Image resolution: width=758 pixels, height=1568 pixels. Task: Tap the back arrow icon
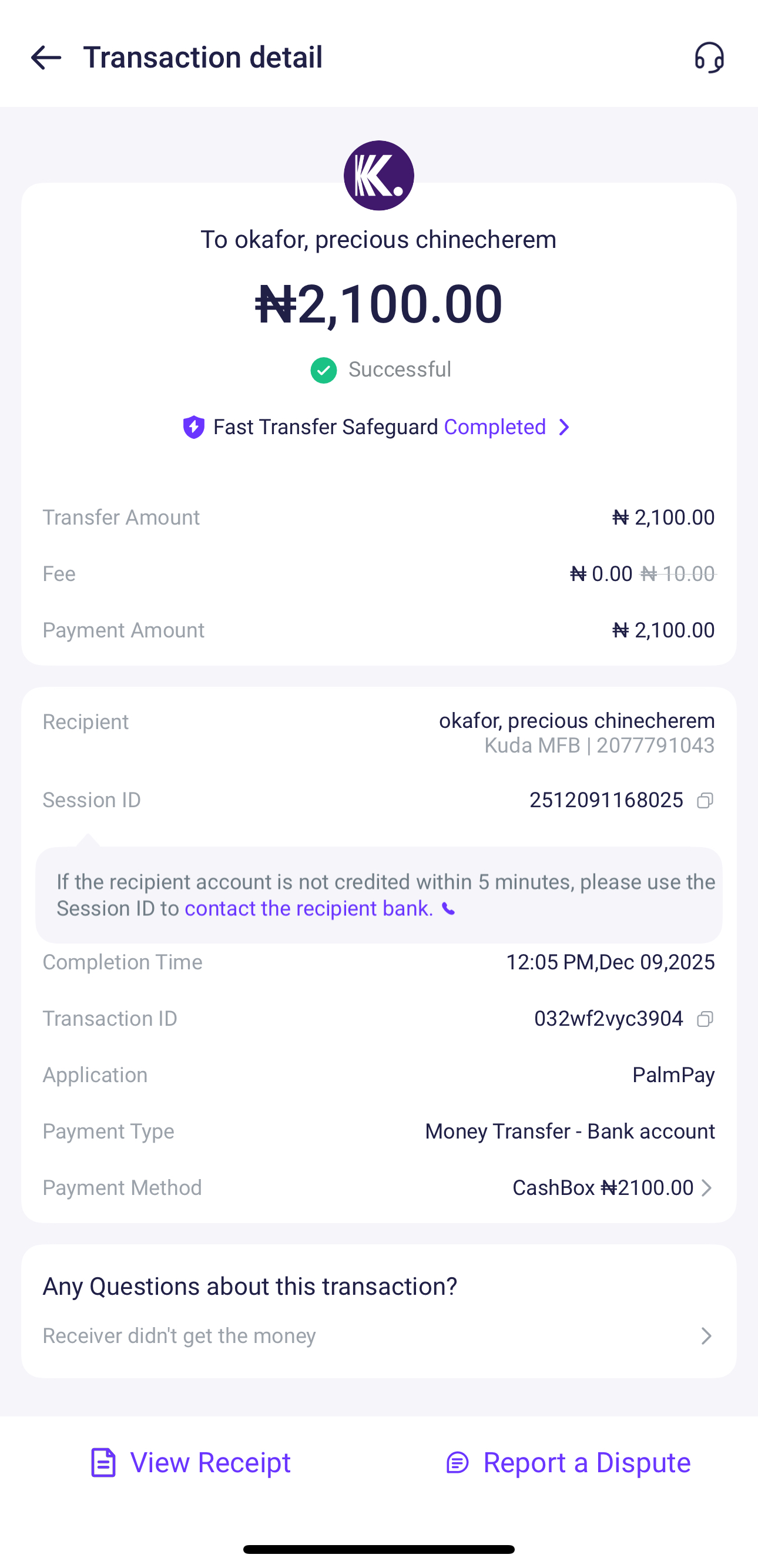pyautogui.click(x=46, y=58)
